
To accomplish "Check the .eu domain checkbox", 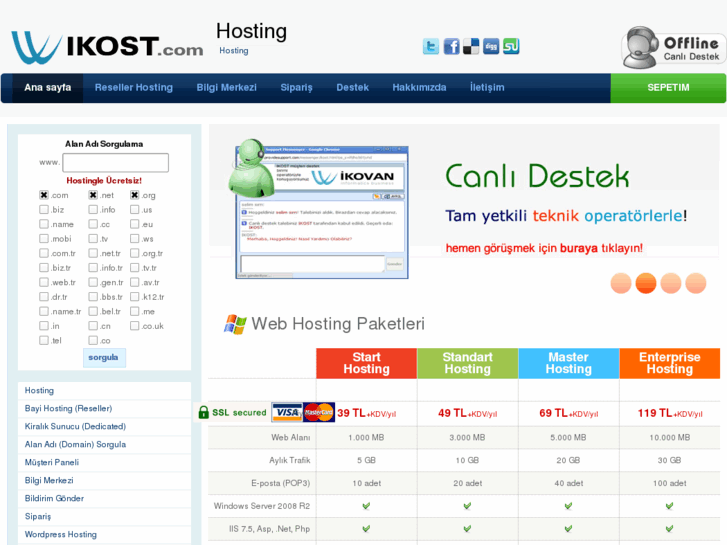I will (134, 224).
